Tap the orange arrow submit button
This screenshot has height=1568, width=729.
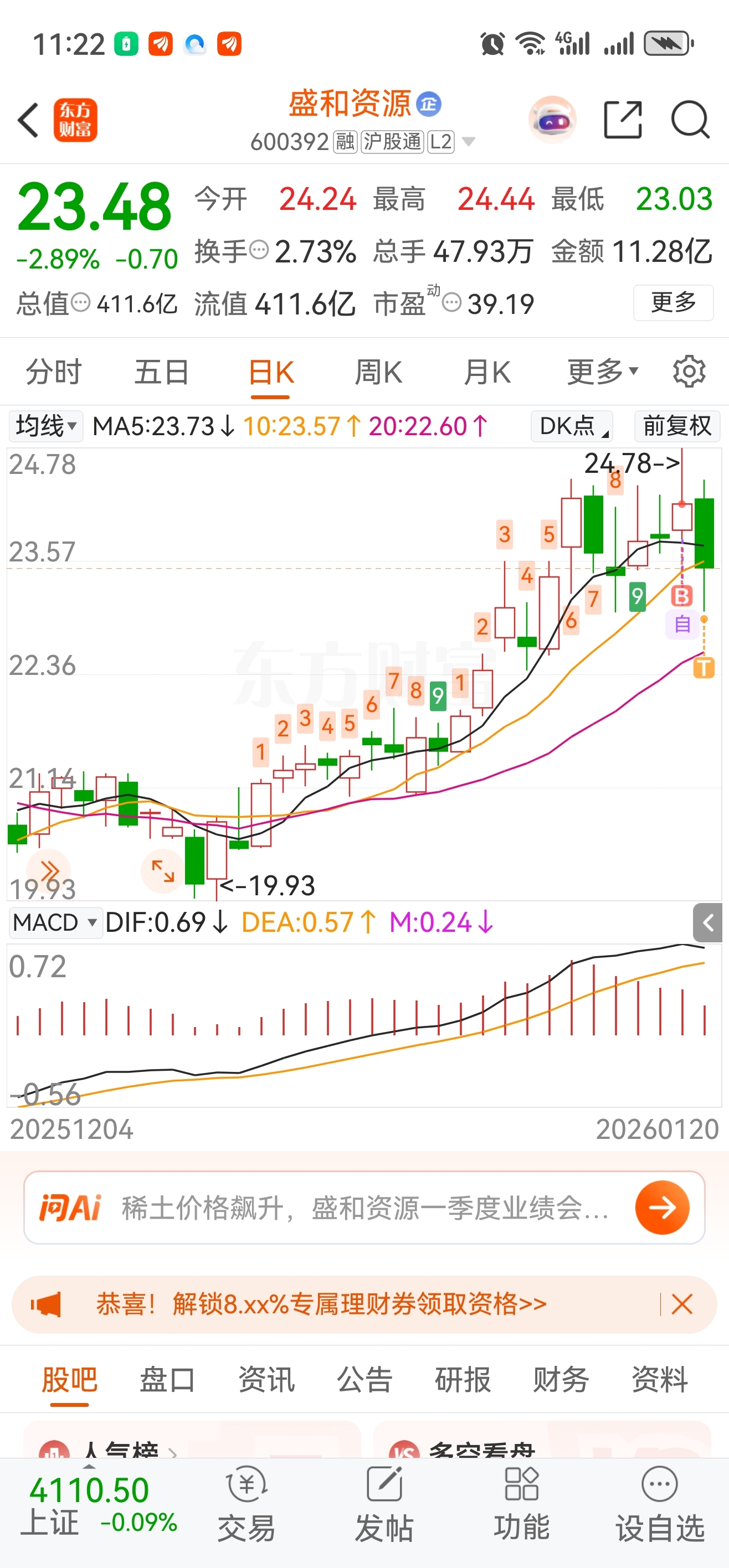point(662,1207)
